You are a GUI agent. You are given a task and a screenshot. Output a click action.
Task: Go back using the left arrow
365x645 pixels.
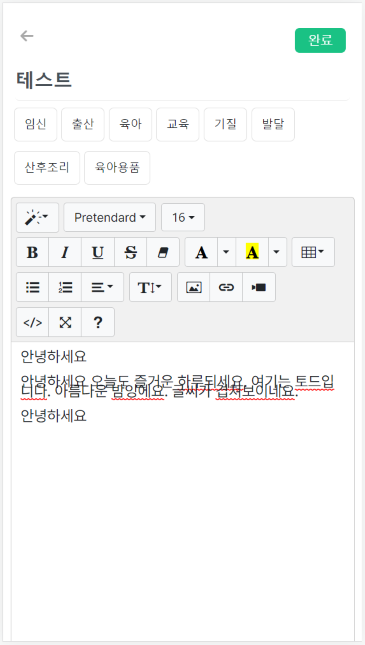27,36
